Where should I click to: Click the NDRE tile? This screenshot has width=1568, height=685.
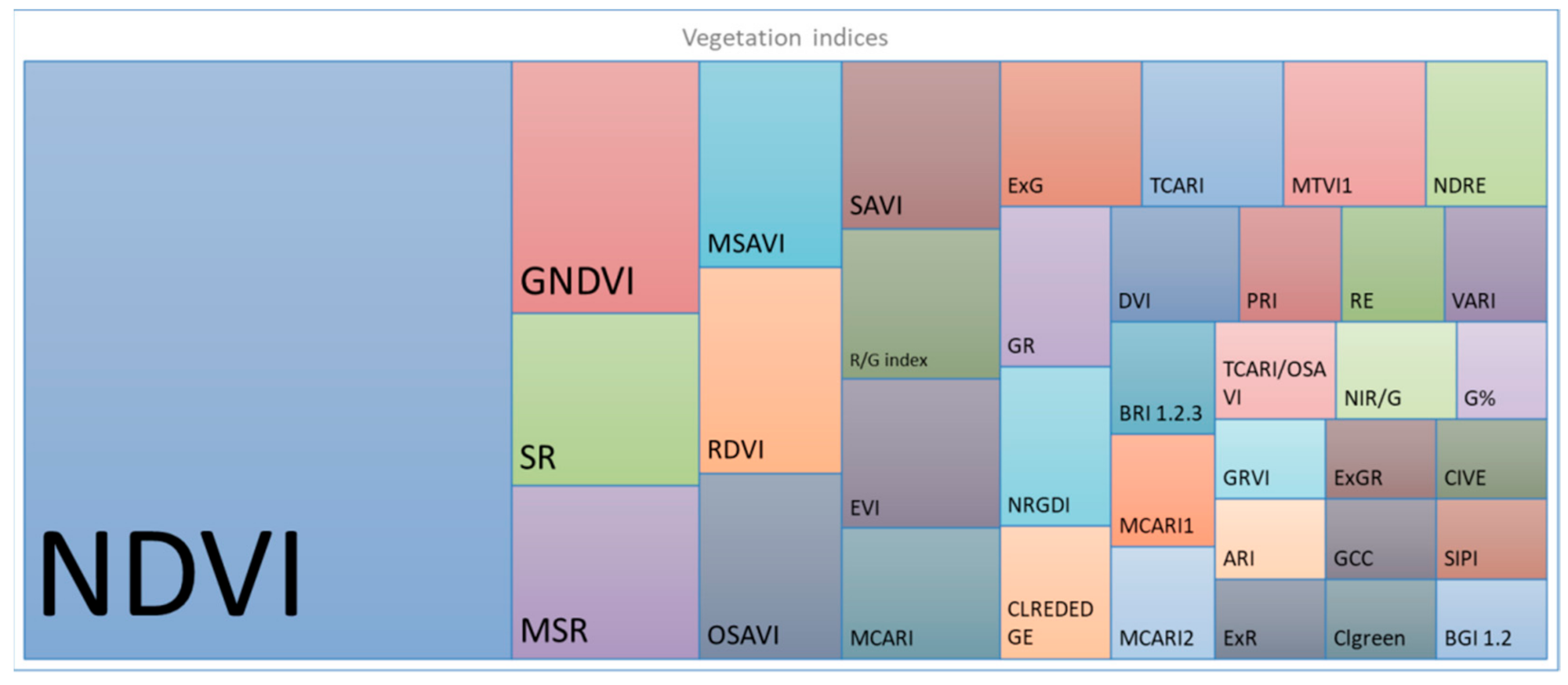[1486, 133]
